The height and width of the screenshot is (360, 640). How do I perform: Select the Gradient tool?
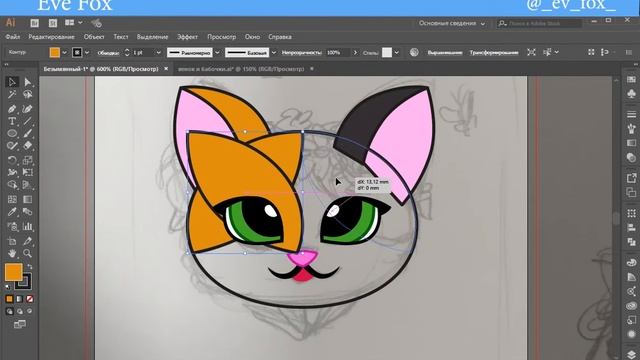[x=27, y=199]
